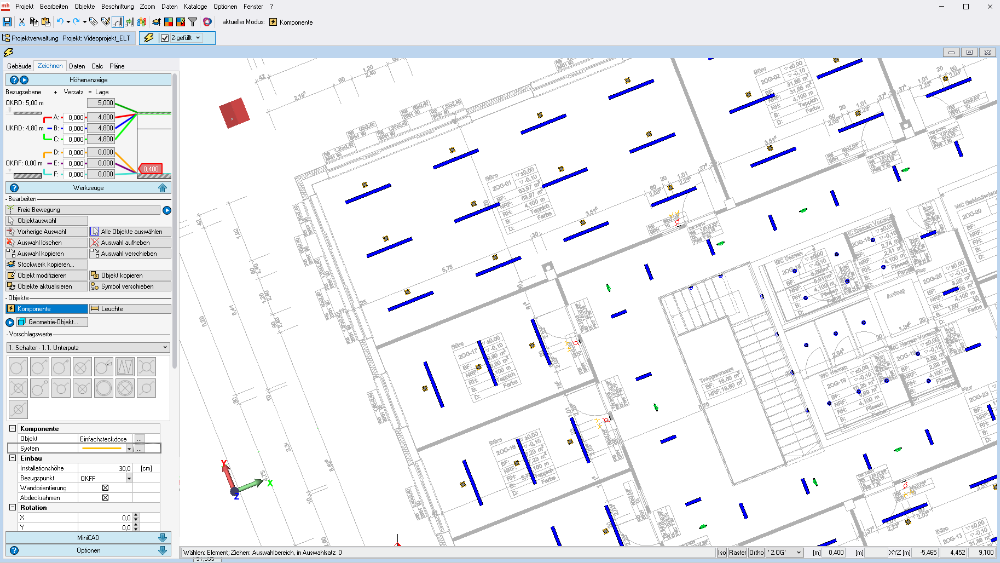Click the Save icon in the toolbar

click(8, 21)
